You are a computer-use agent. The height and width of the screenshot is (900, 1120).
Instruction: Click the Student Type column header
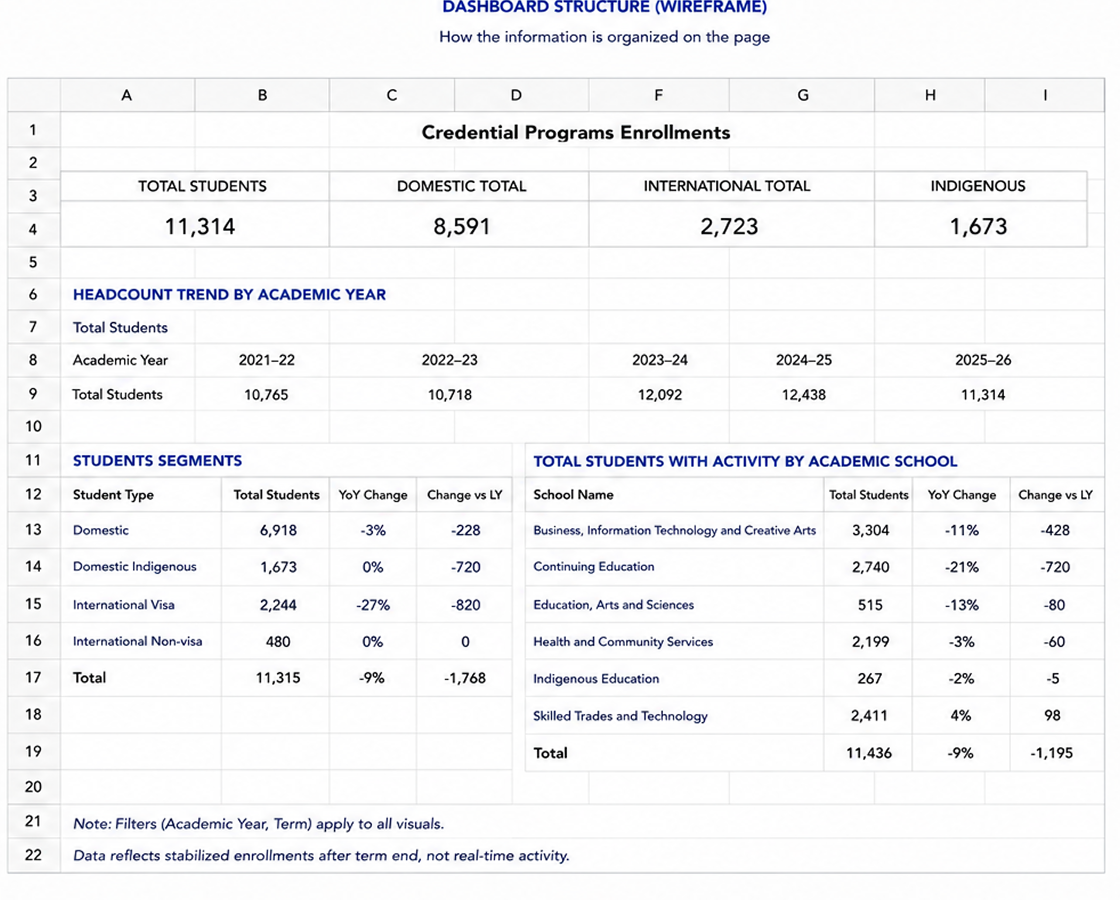tap(113, 494)
